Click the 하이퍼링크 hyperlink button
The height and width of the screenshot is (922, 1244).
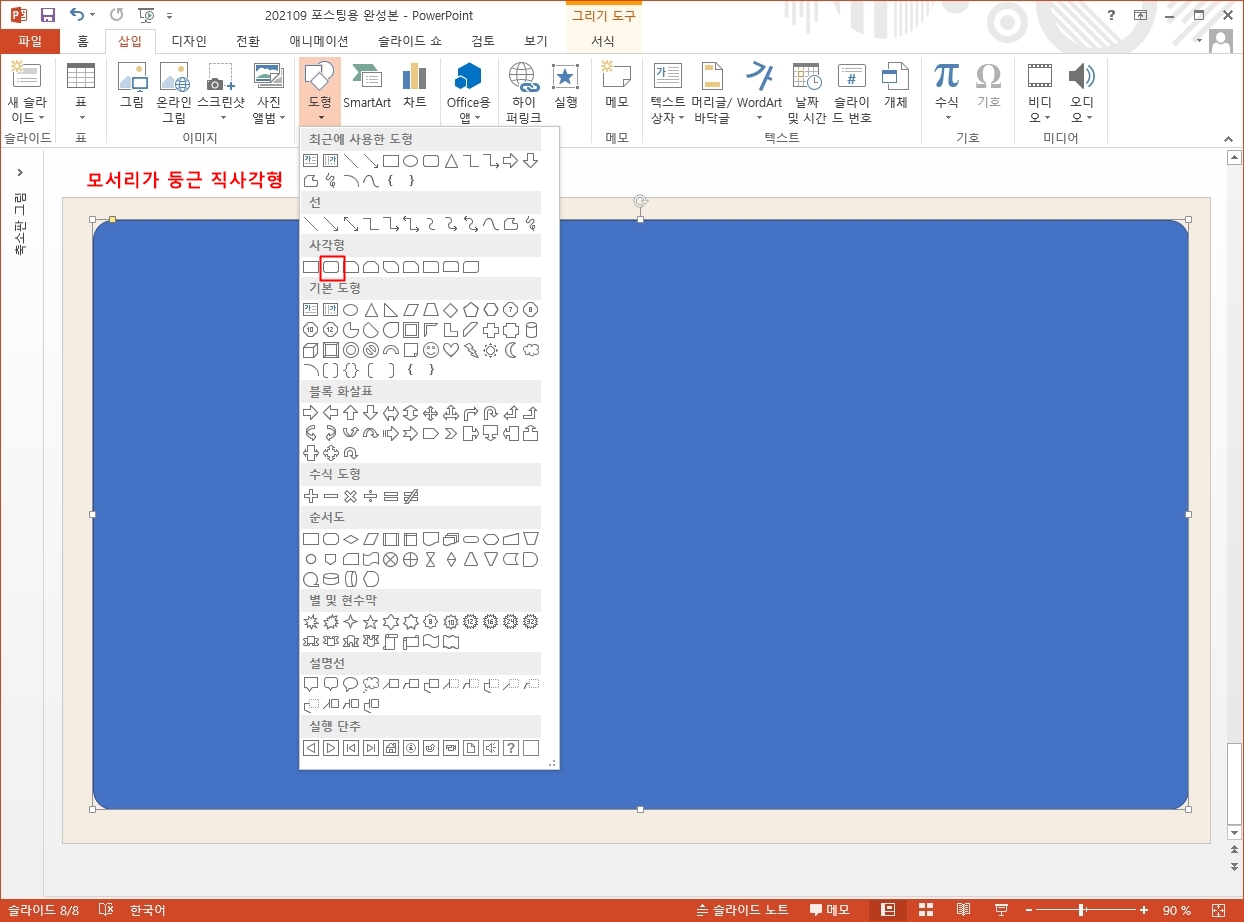[x=523, y=94]
